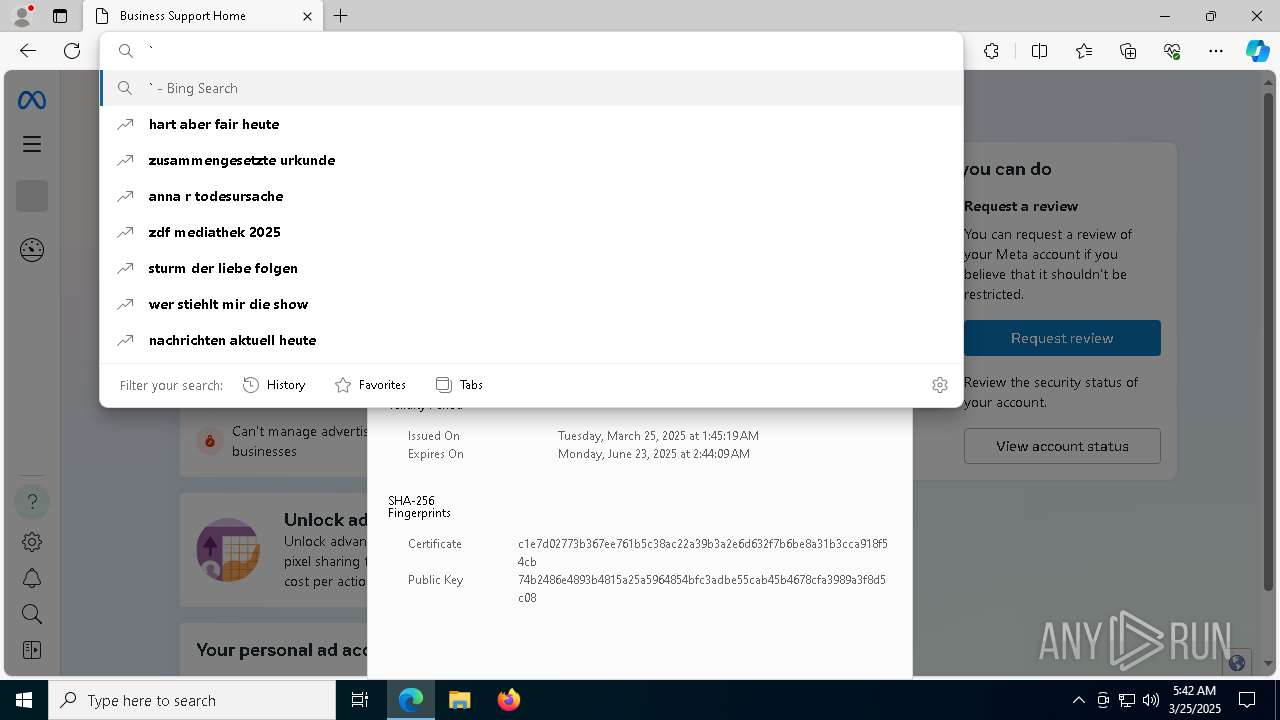
Task: Open Favorites star in toolbar
Action: (1084, 51)
